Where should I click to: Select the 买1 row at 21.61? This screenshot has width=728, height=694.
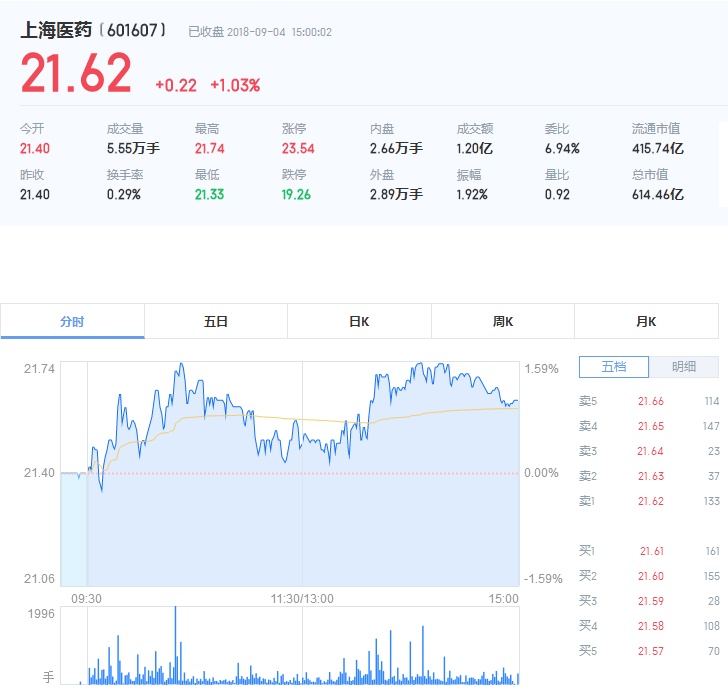[649, 551]
